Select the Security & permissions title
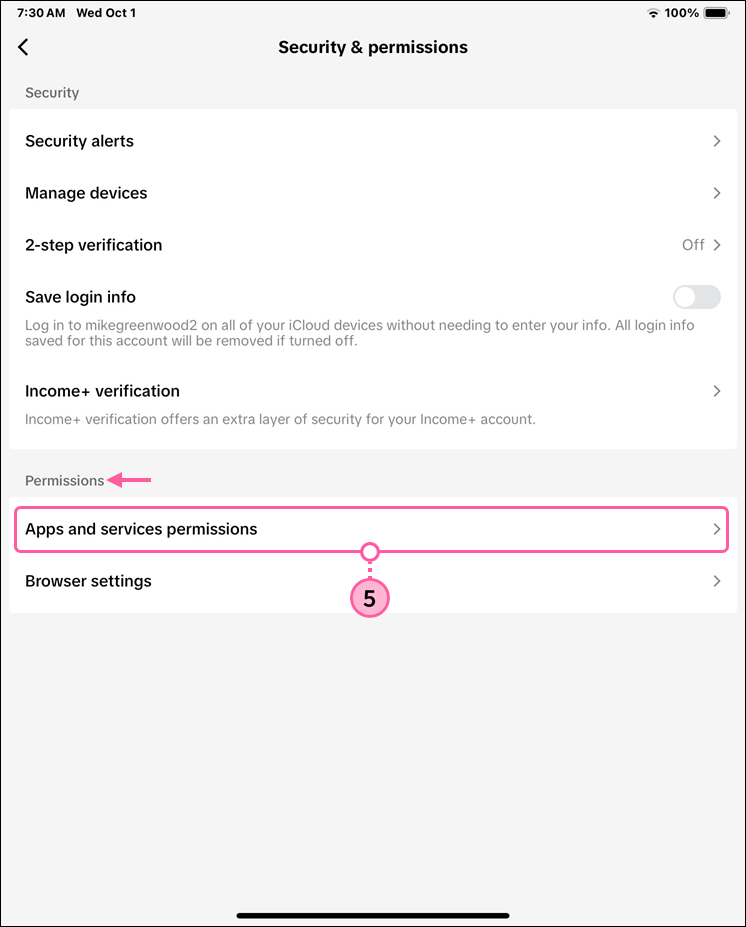 [373, 47]
